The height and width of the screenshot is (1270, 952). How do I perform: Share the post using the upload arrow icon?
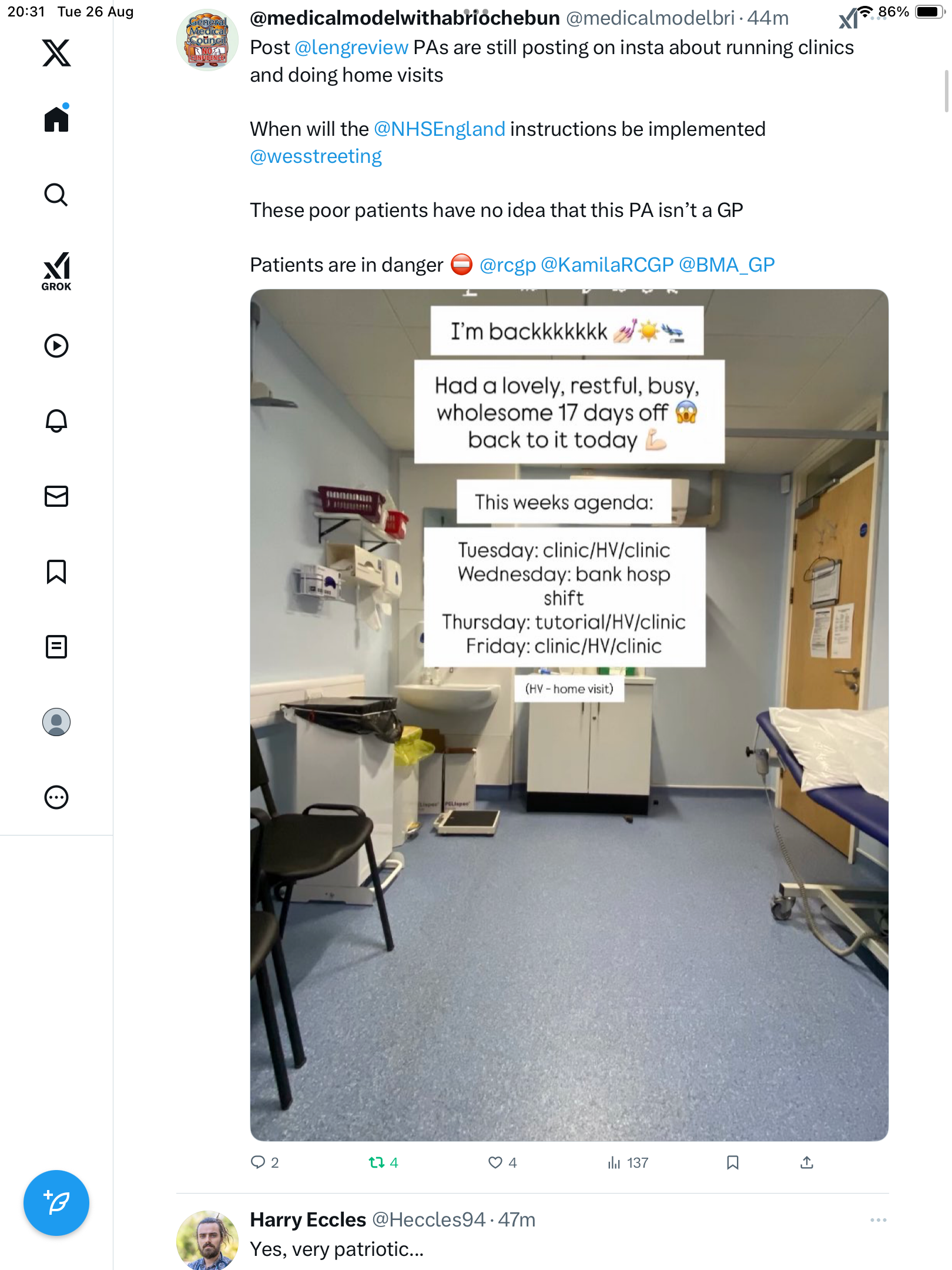pyautogui.click(x=807, y=1162)
